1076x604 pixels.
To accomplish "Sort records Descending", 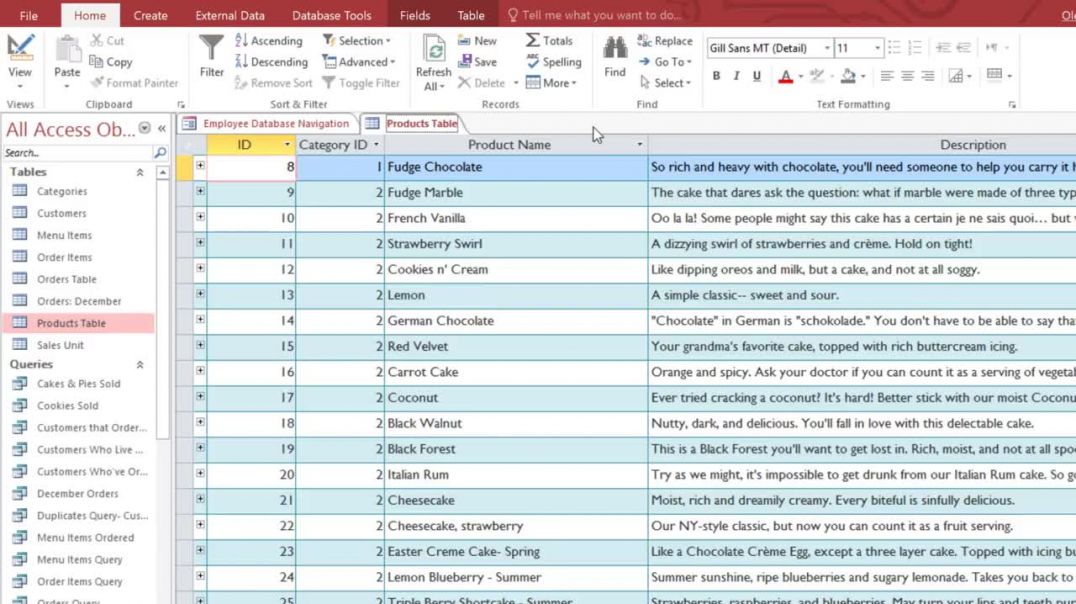I will pos(272,62).
